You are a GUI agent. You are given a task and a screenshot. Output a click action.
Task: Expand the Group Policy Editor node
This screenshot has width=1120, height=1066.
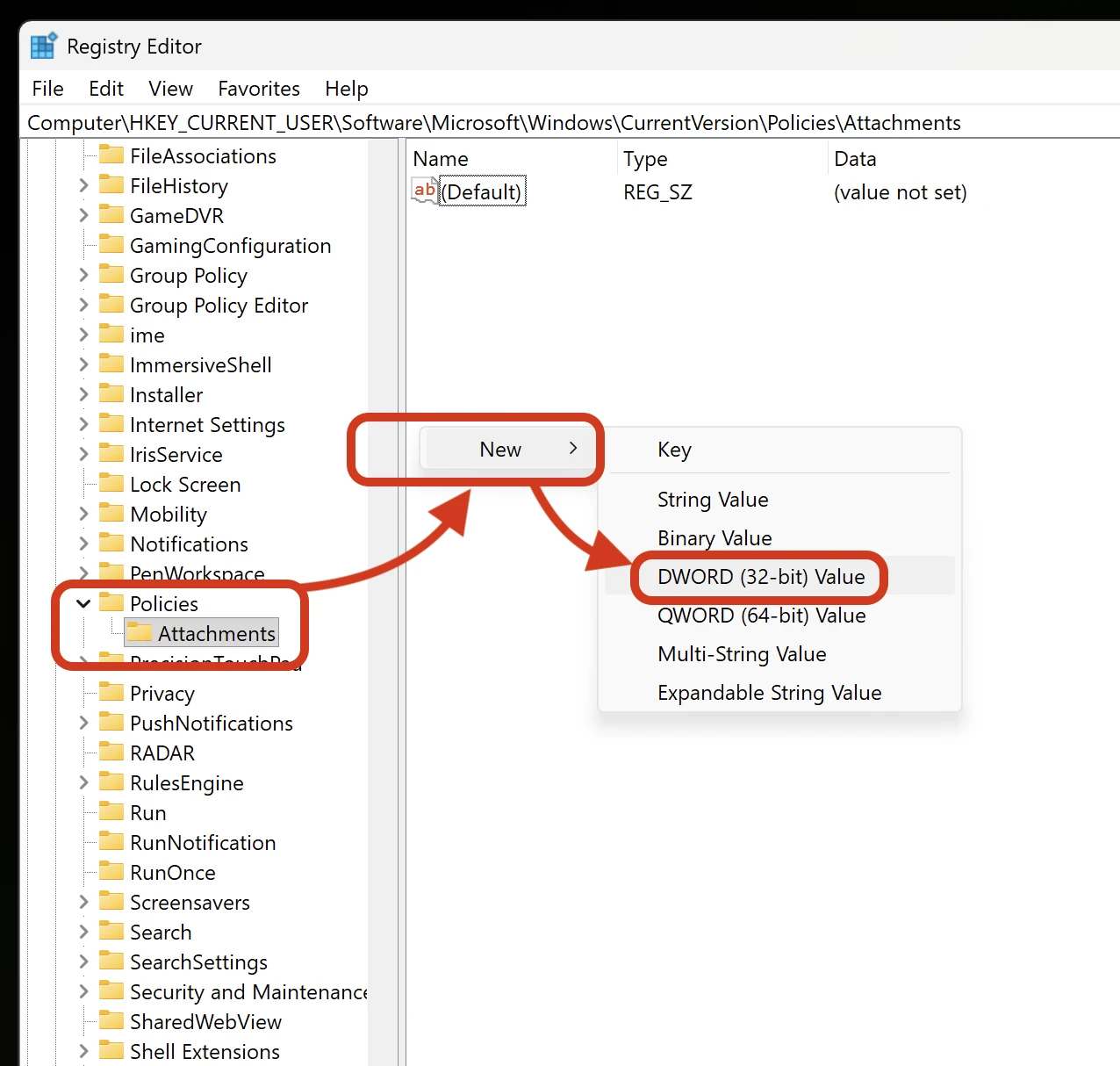click(83, 305)
